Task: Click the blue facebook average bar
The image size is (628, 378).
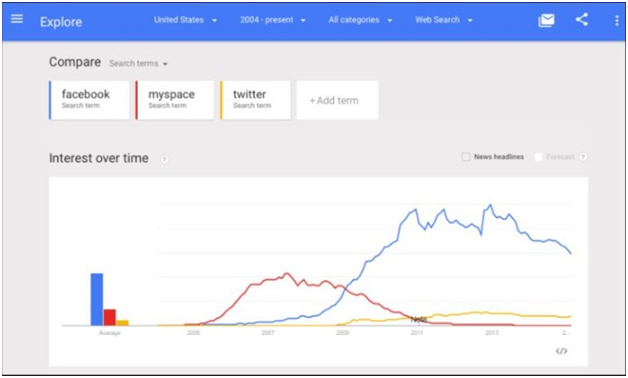Action: [x=97, y=300]
